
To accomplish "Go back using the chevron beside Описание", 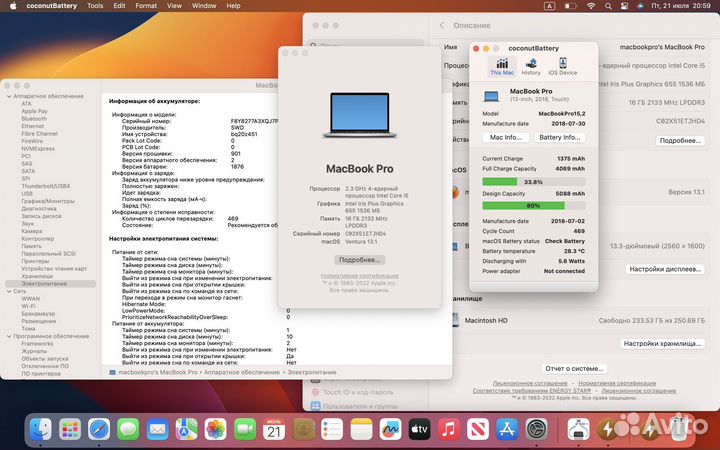I will click(x=442, y=26).
